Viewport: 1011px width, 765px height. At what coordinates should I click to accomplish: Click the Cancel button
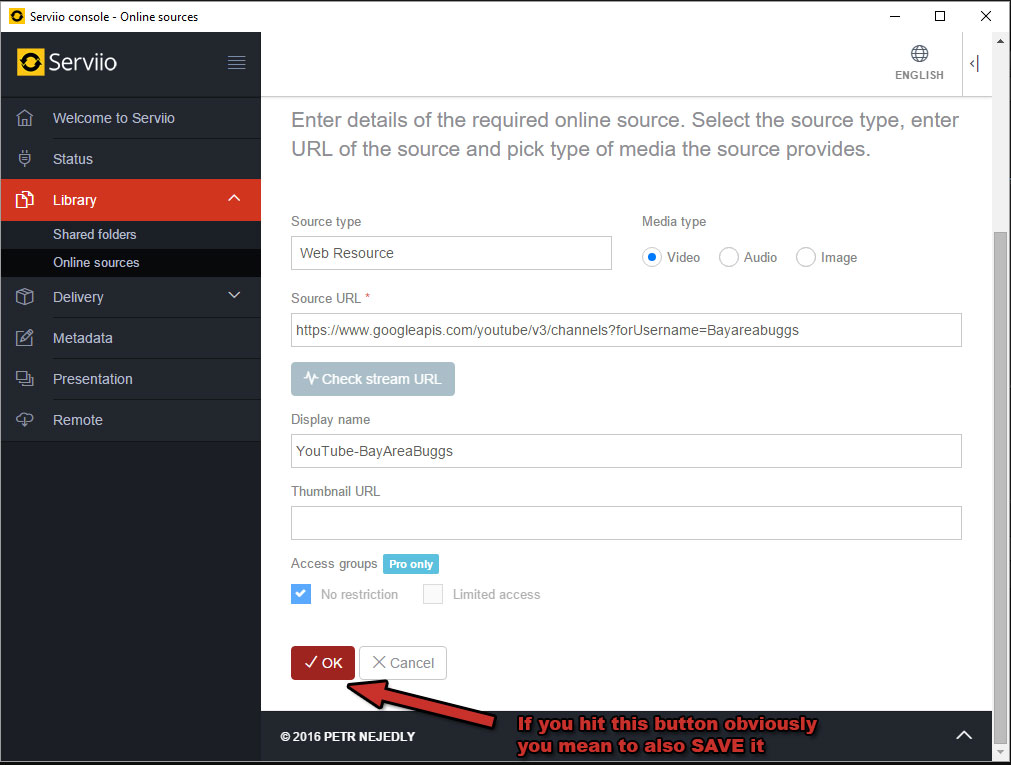pyautogui.click(x=403, y=663)
